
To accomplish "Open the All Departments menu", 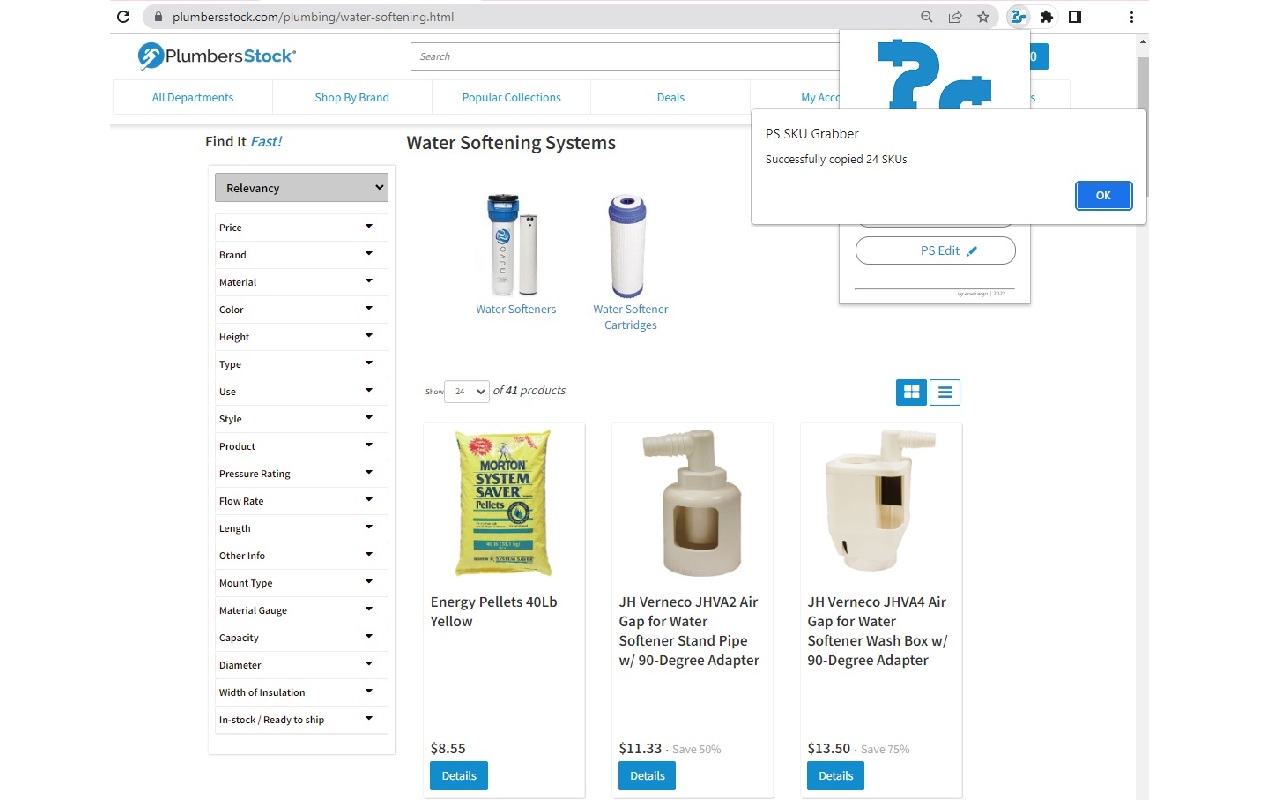I will [192, 97].
